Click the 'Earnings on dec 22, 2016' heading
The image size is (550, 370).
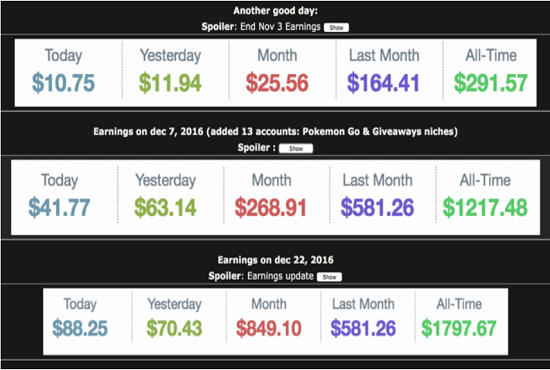(275, 260)
